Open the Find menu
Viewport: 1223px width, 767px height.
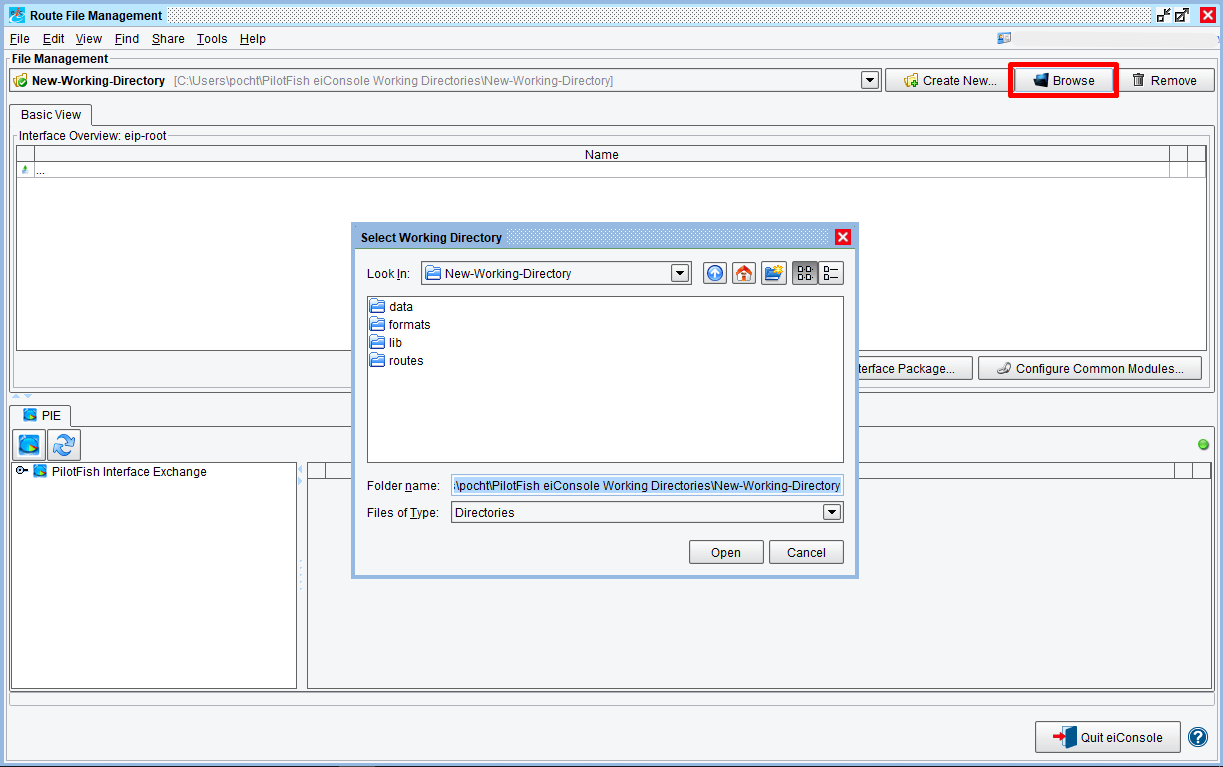(127, 39)
